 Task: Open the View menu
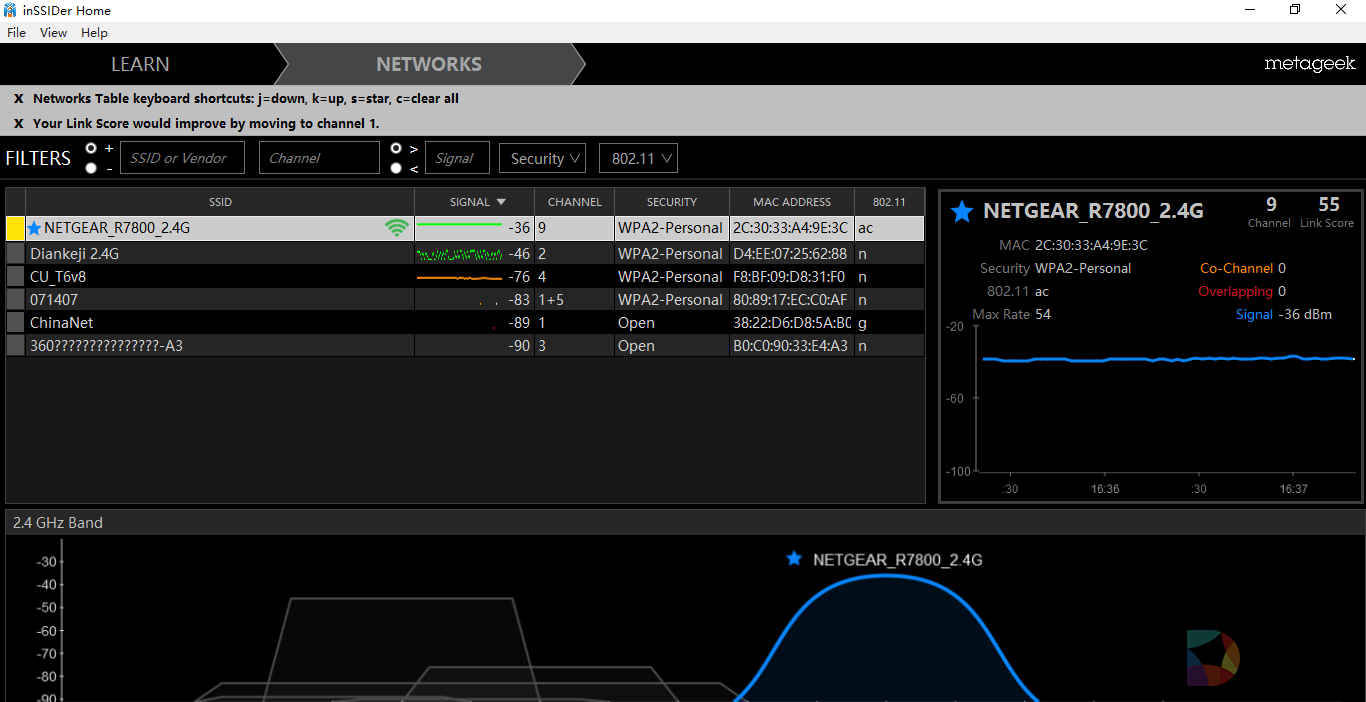coord(53,33)
